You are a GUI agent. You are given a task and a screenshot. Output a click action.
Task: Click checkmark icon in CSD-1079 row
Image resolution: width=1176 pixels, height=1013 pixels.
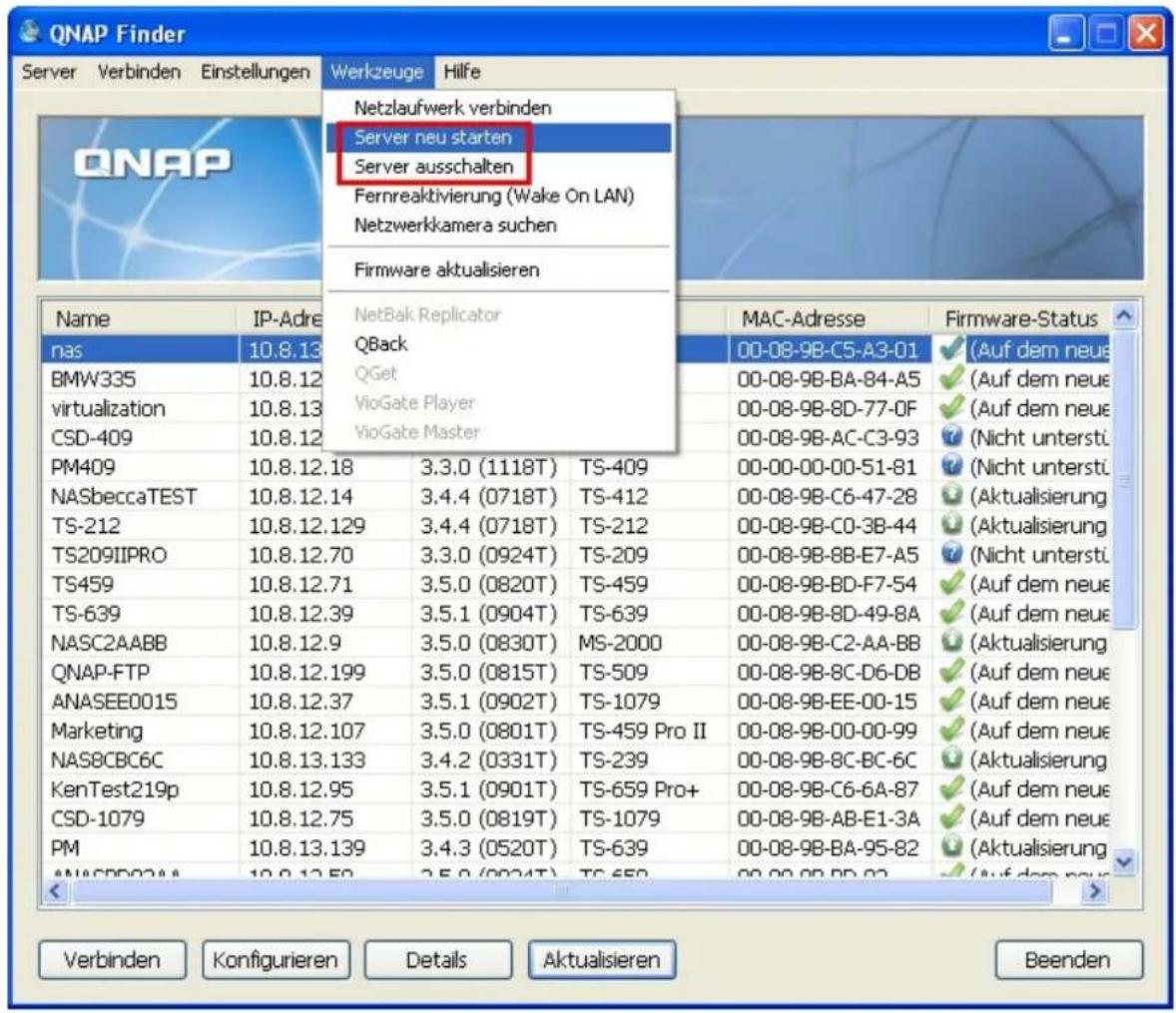[x=951, y=816]
